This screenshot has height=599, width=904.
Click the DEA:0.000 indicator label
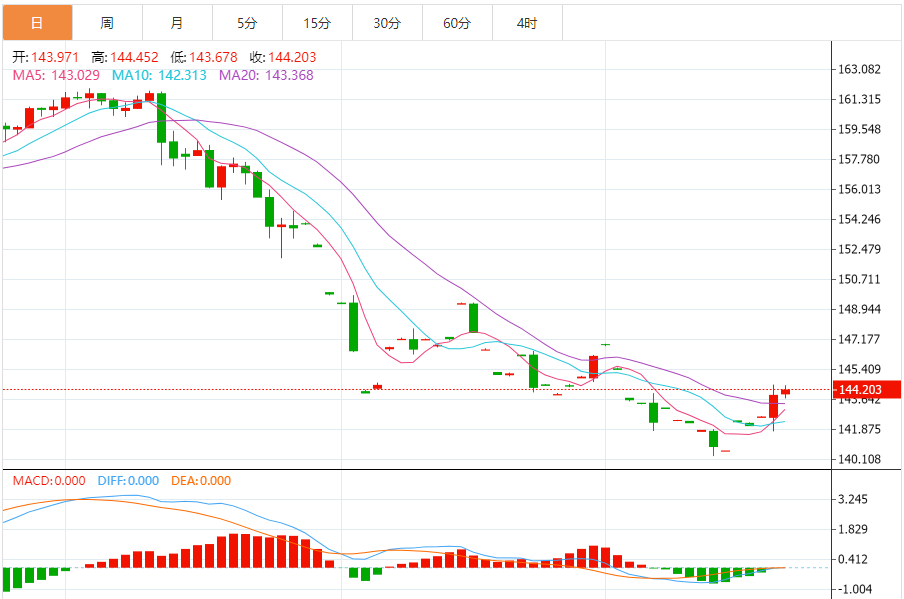(x=201, y=481)
